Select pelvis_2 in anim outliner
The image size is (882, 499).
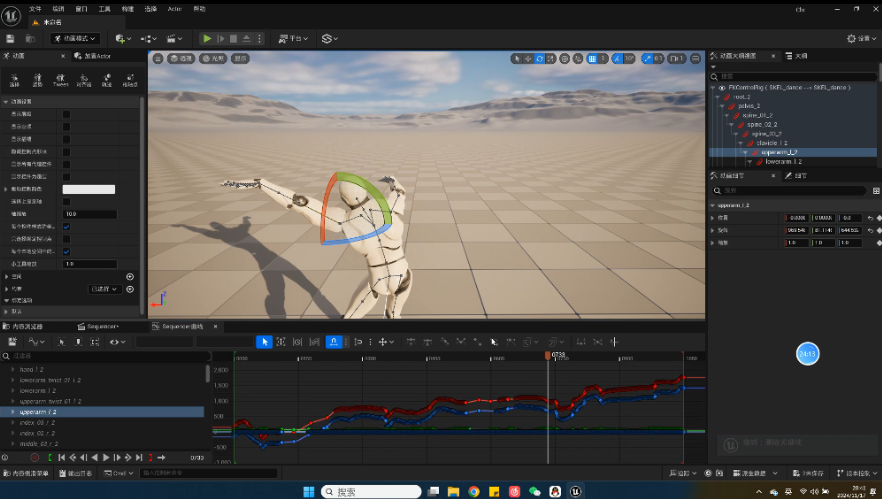pos(749,106)
